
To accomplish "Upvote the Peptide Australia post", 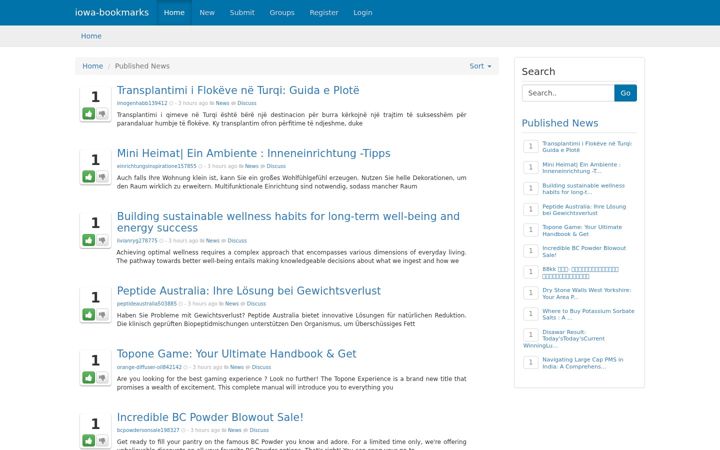I will (x=89, y=315).
